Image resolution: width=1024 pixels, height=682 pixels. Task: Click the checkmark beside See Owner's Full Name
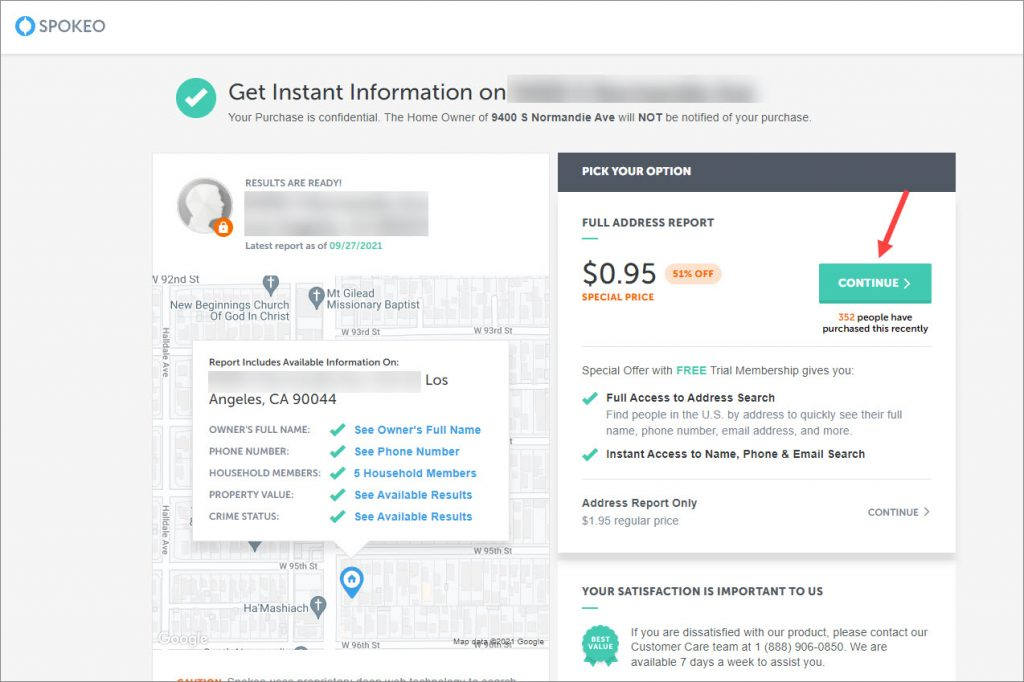pos(338,430)
